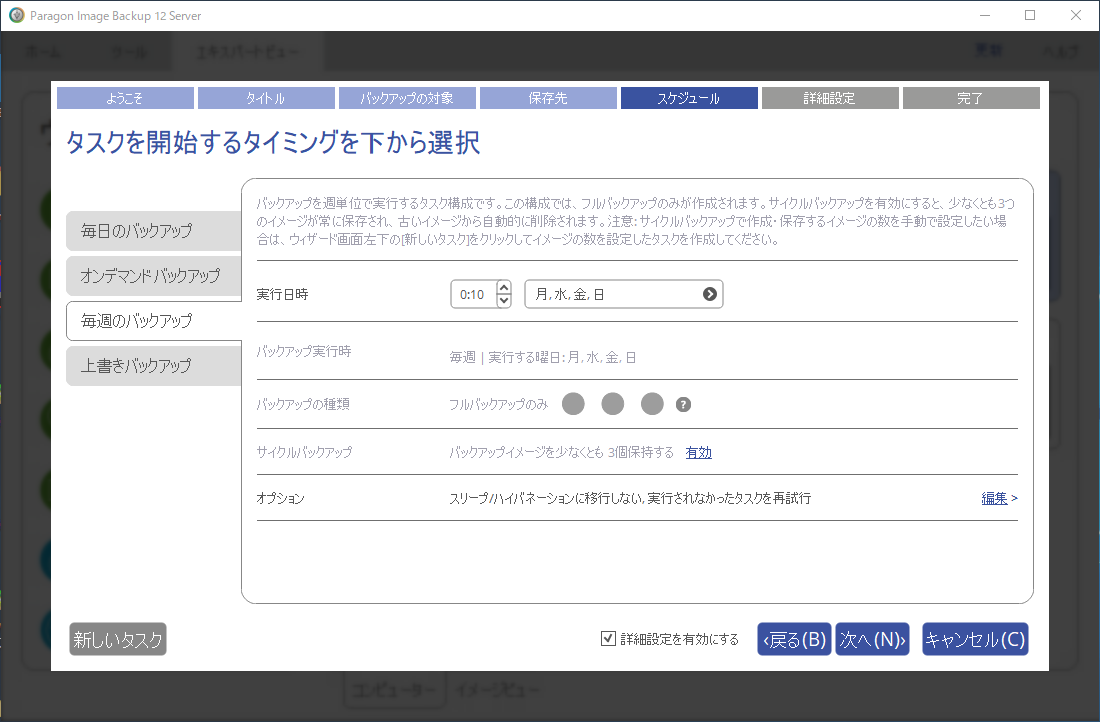This screenshot has width=1100, height=722.
Task: Select 上書きバックアップ tab
Action: click(x=152, y=366)
